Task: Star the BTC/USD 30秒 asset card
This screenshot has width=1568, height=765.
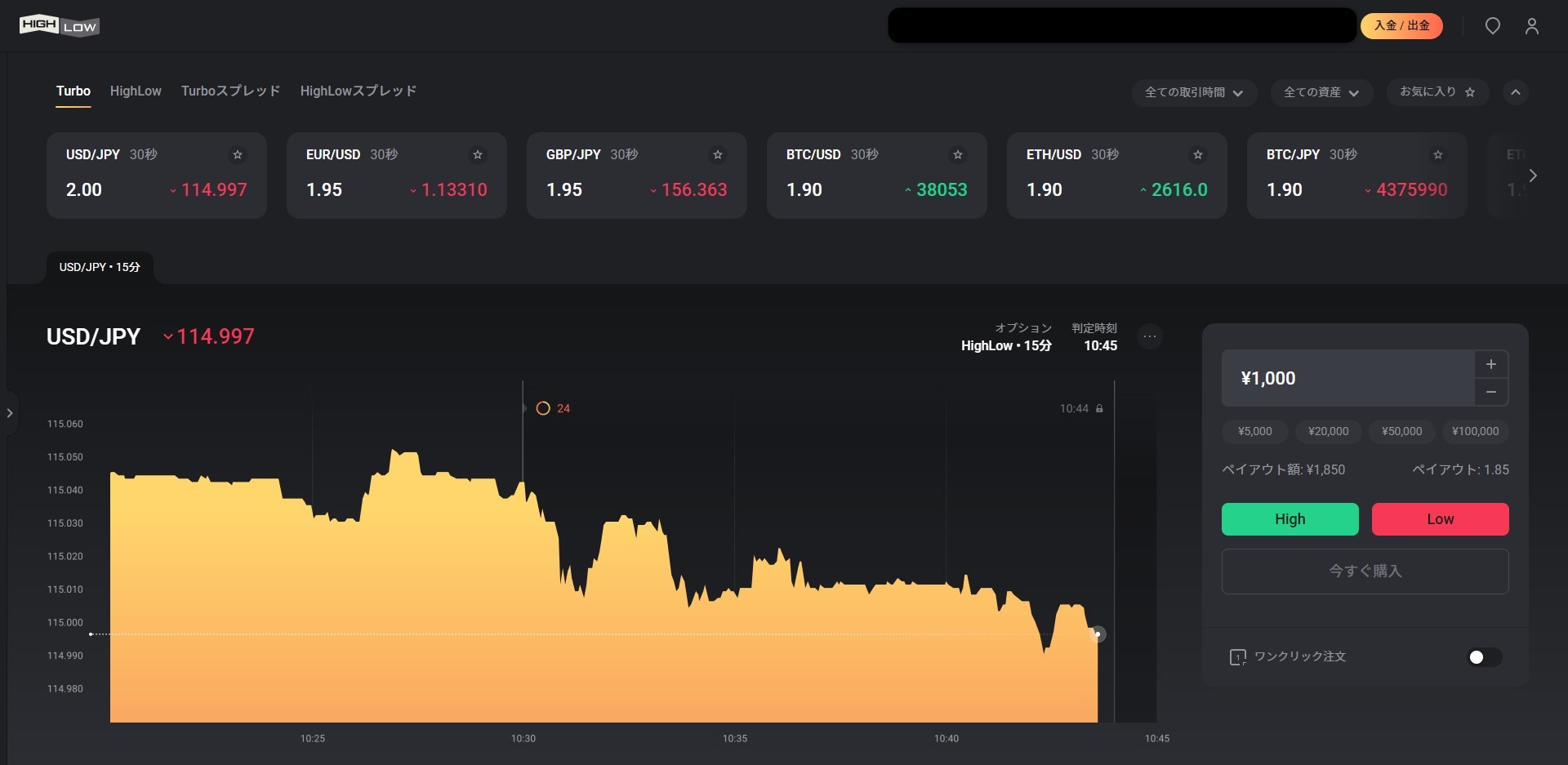Action: (x=958, y=155)
